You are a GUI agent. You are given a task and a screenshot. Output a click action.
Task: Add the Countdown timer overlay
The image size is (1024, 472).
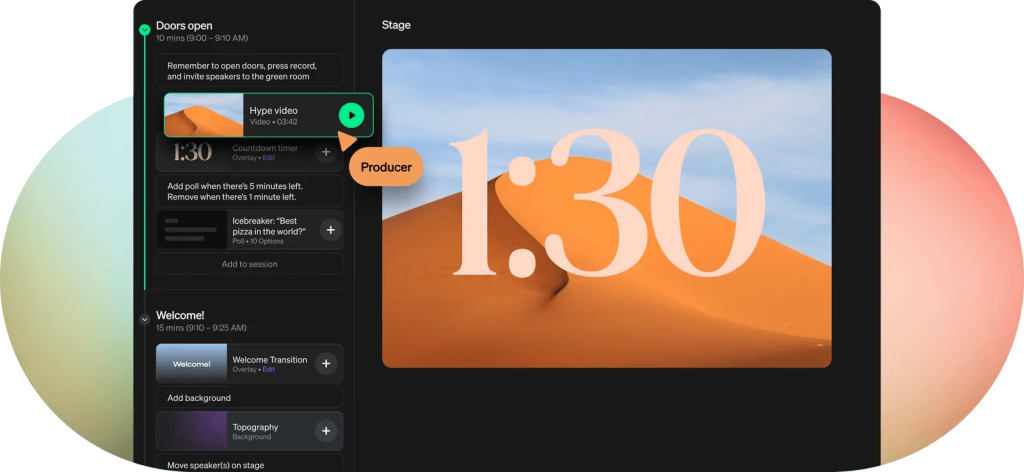click(326, 152)
